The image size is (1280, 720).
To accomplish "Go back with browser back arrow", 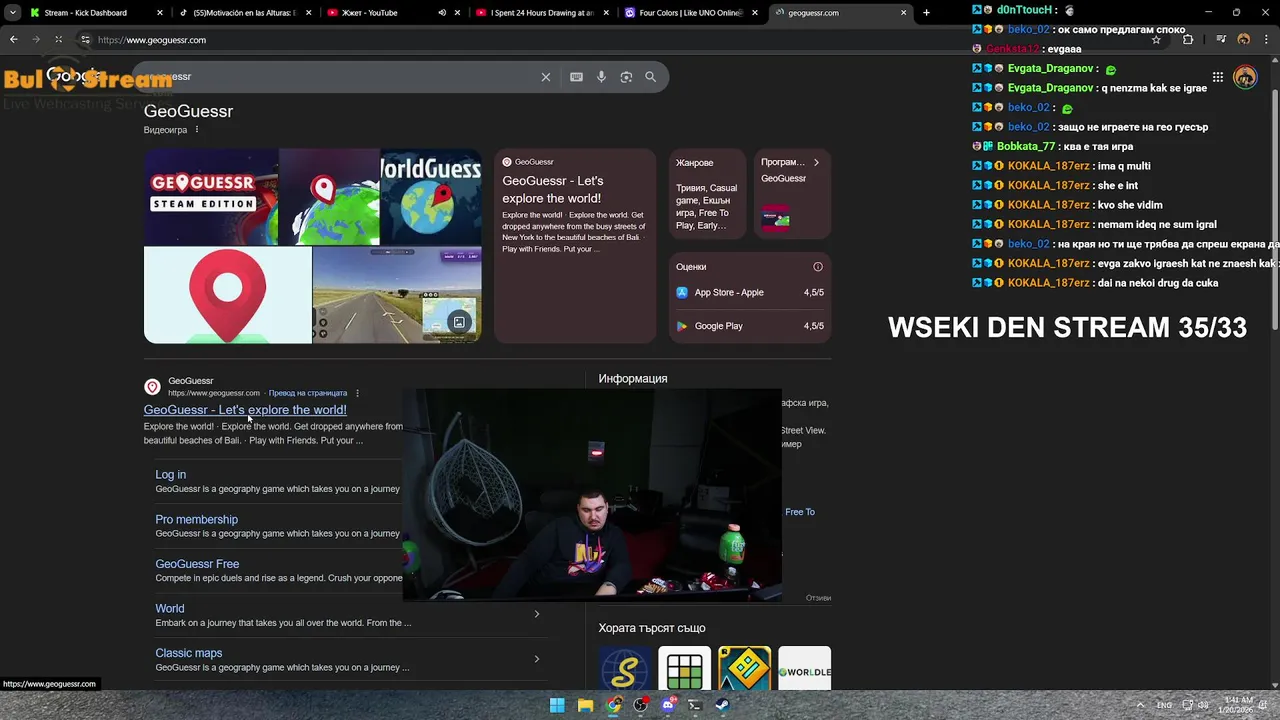I will pyautogui.click(x=13, y=40).
